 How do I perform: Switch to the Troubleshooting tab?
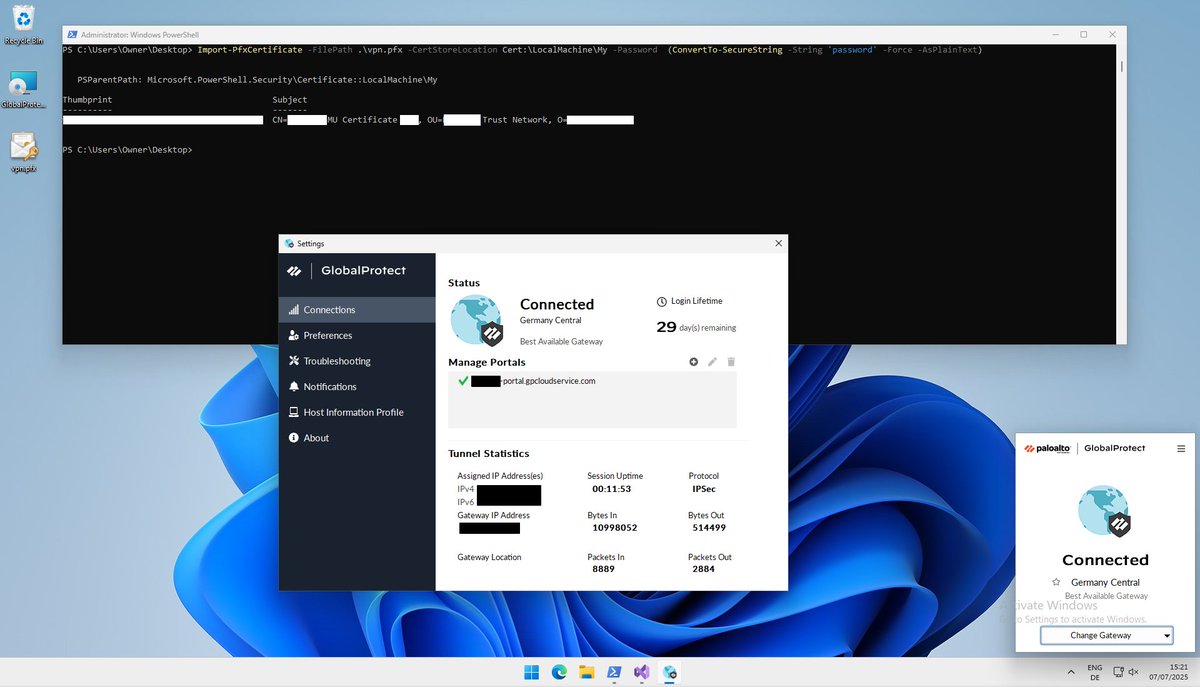coord(357,361)
